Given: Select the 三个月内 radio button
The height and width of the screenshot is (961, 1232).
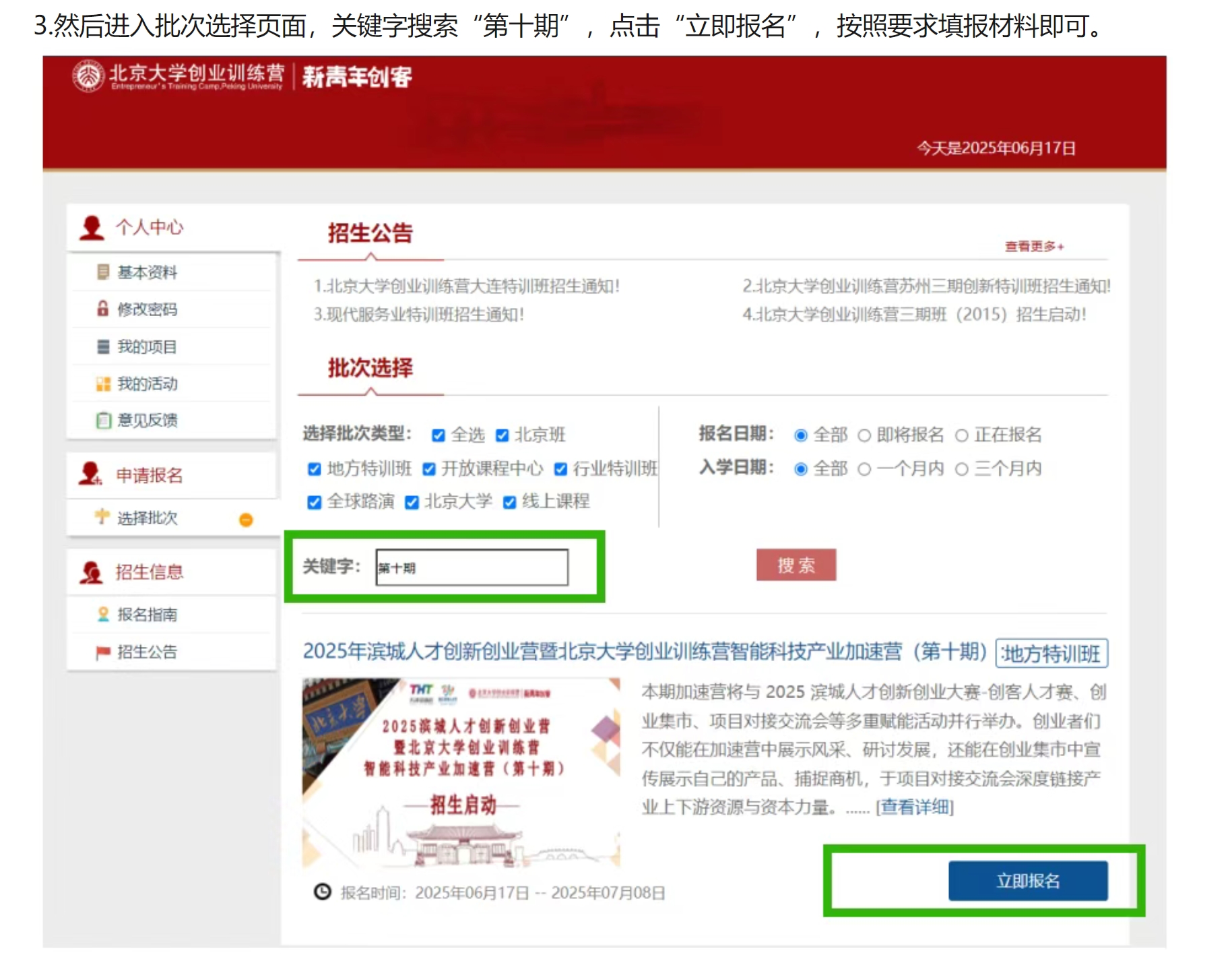Looking at the screenshot, I should tap(962, 469).
